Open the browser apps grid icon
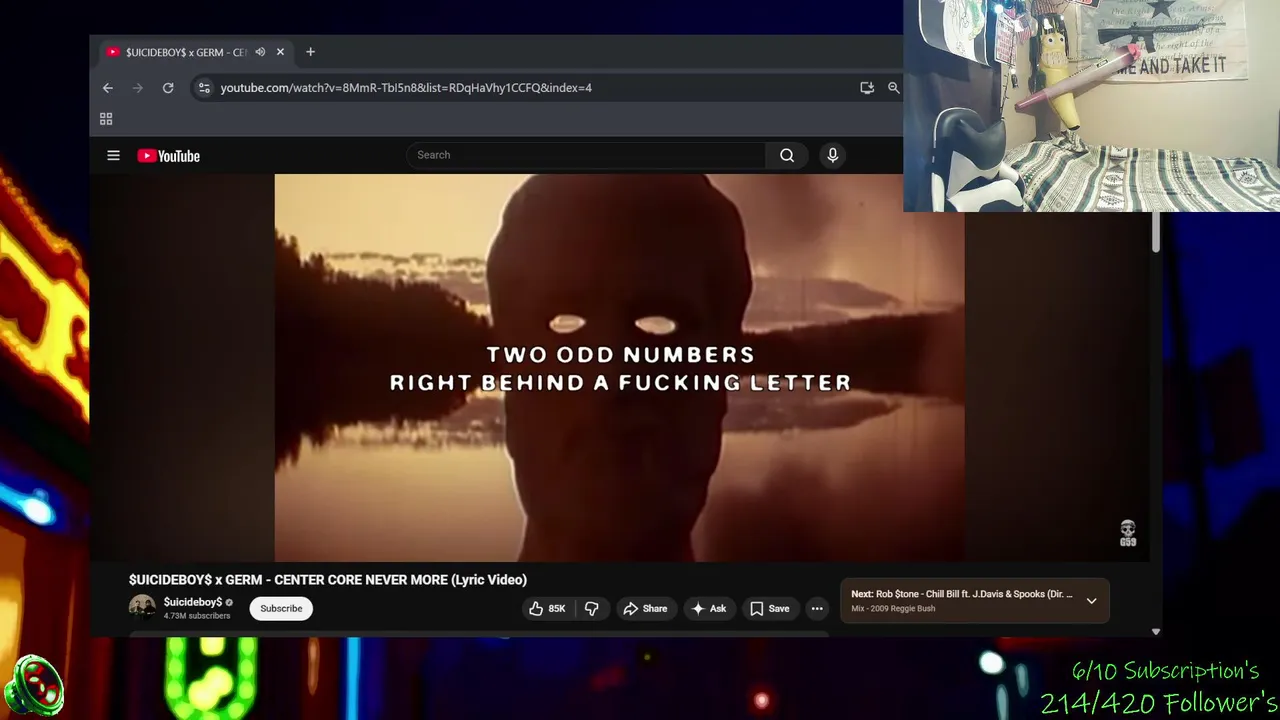This screenshot has height=720, width=1280. coord(106,119)
